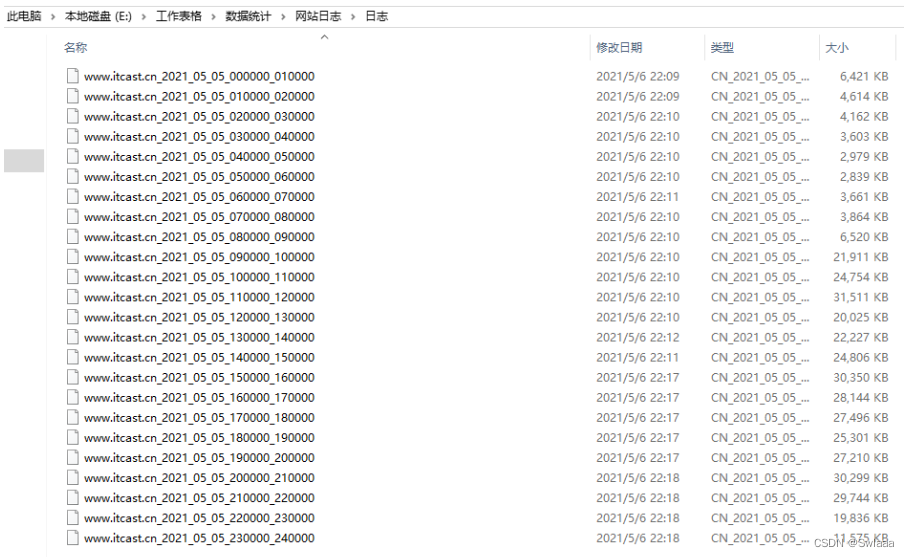The width and height of the screenshot is (909, 557).
Task: Click date 2021/5/6 22:12
Action: click(x=638, y=337)
